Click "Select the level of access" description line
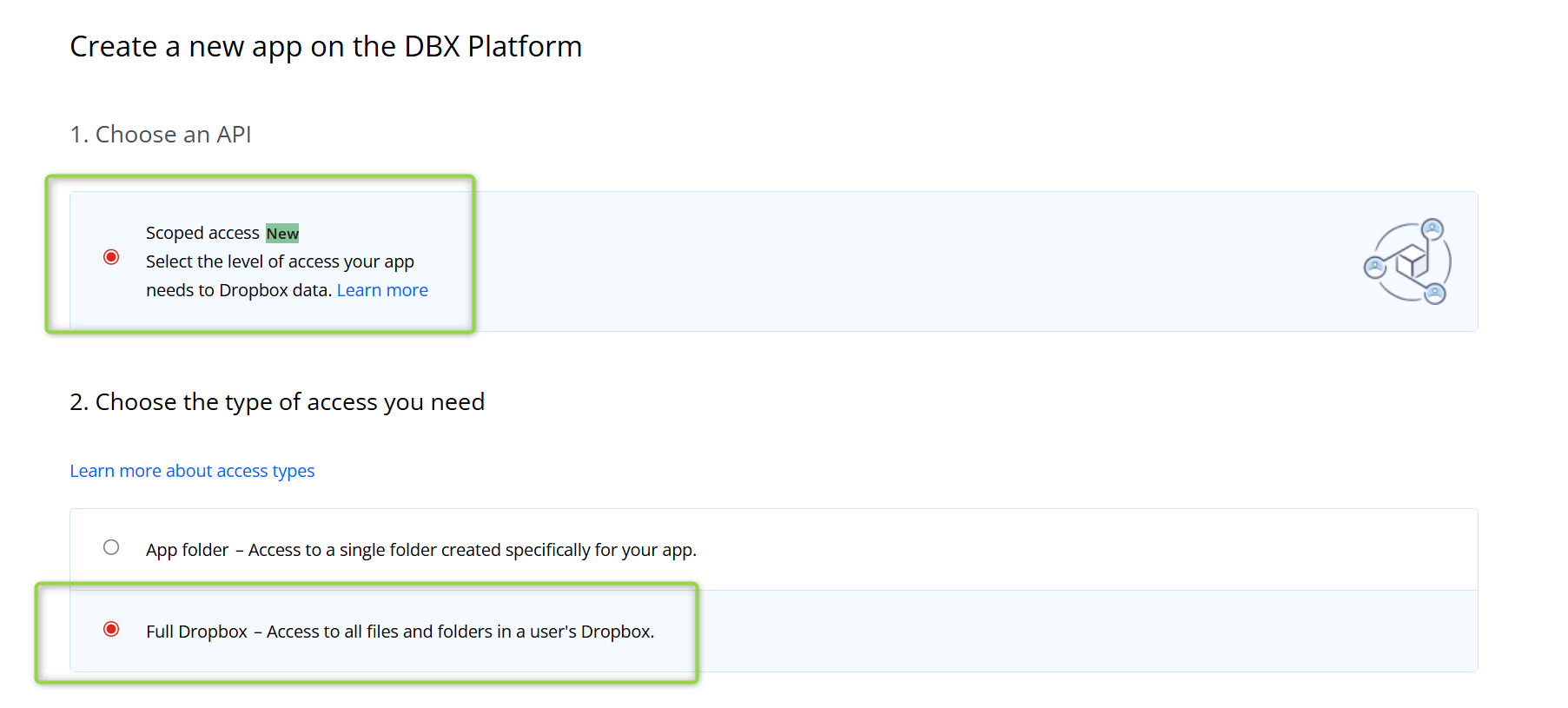 280,261
